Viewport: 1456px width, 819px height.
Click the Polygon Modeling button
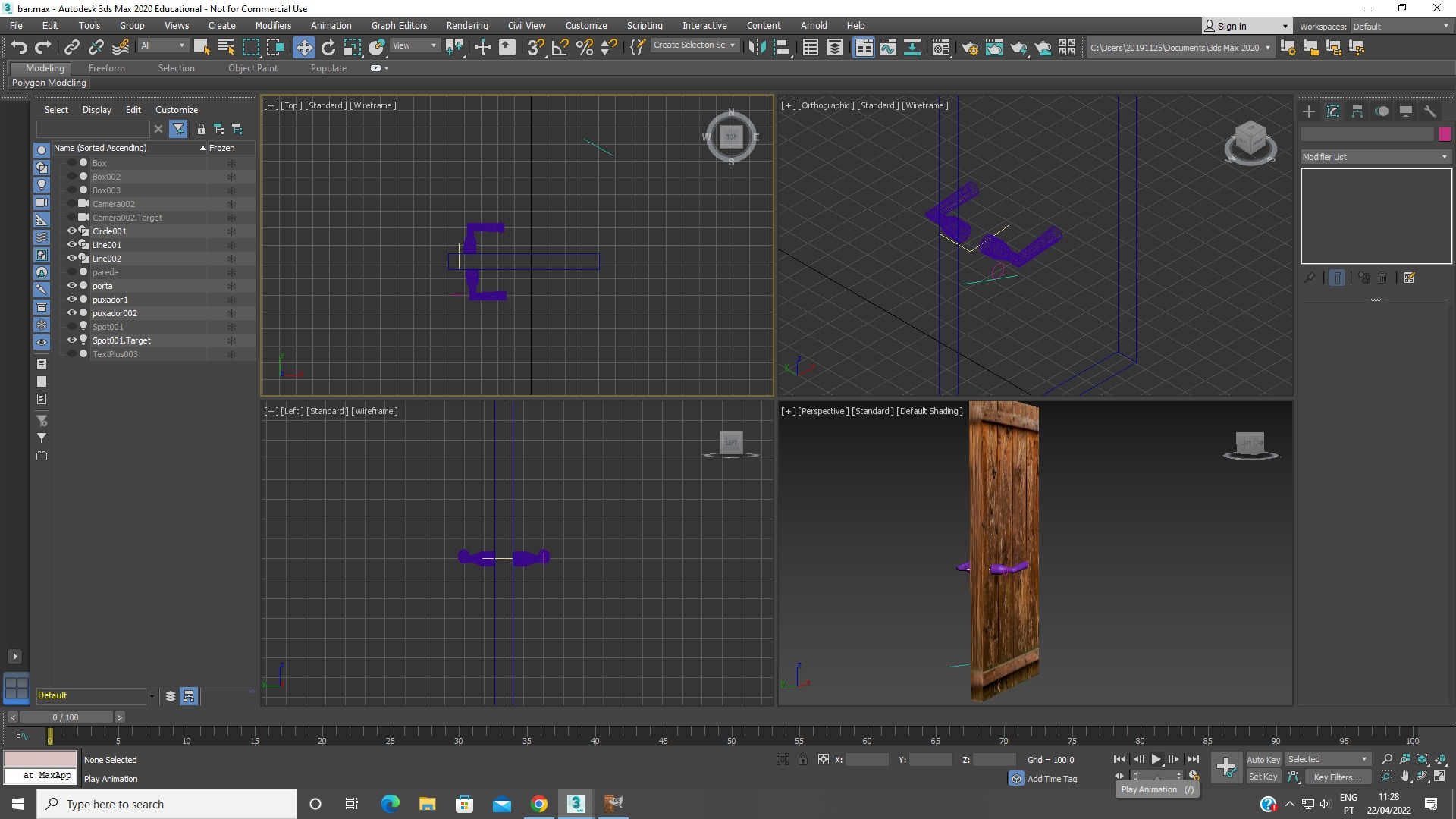[x=49, y=83]
